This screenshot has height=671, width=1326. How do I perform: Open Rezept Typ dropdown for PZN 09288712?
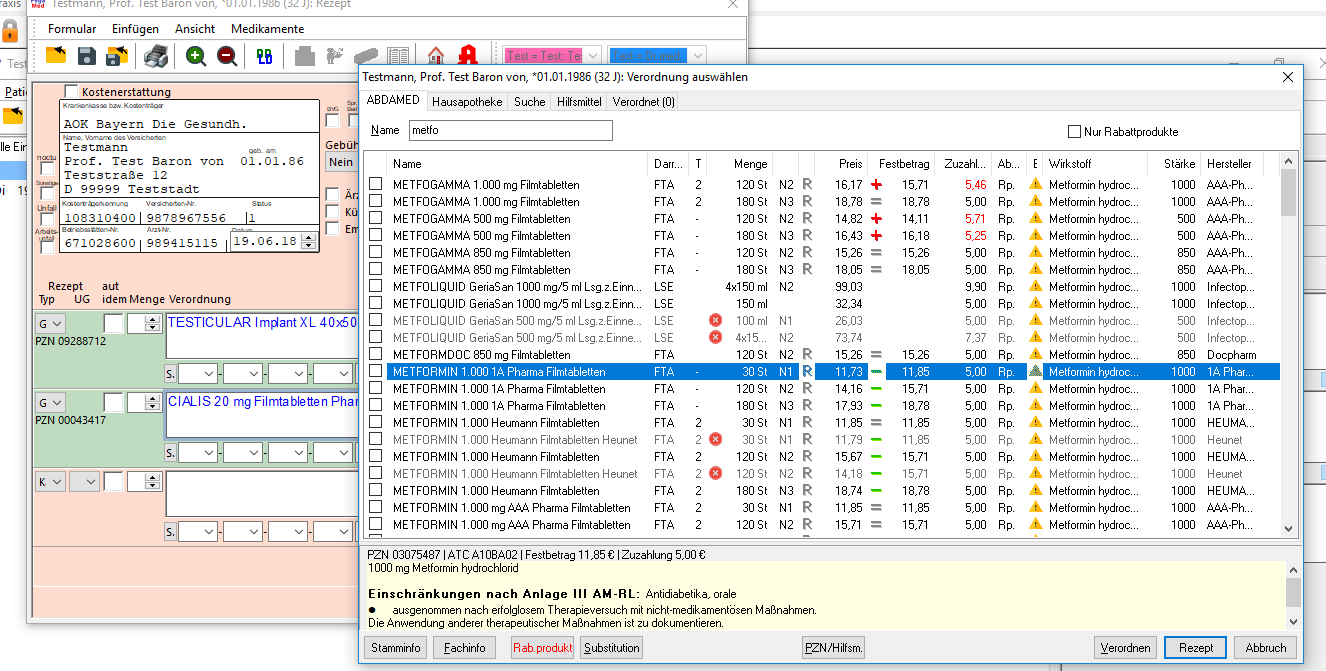(50, 323)
